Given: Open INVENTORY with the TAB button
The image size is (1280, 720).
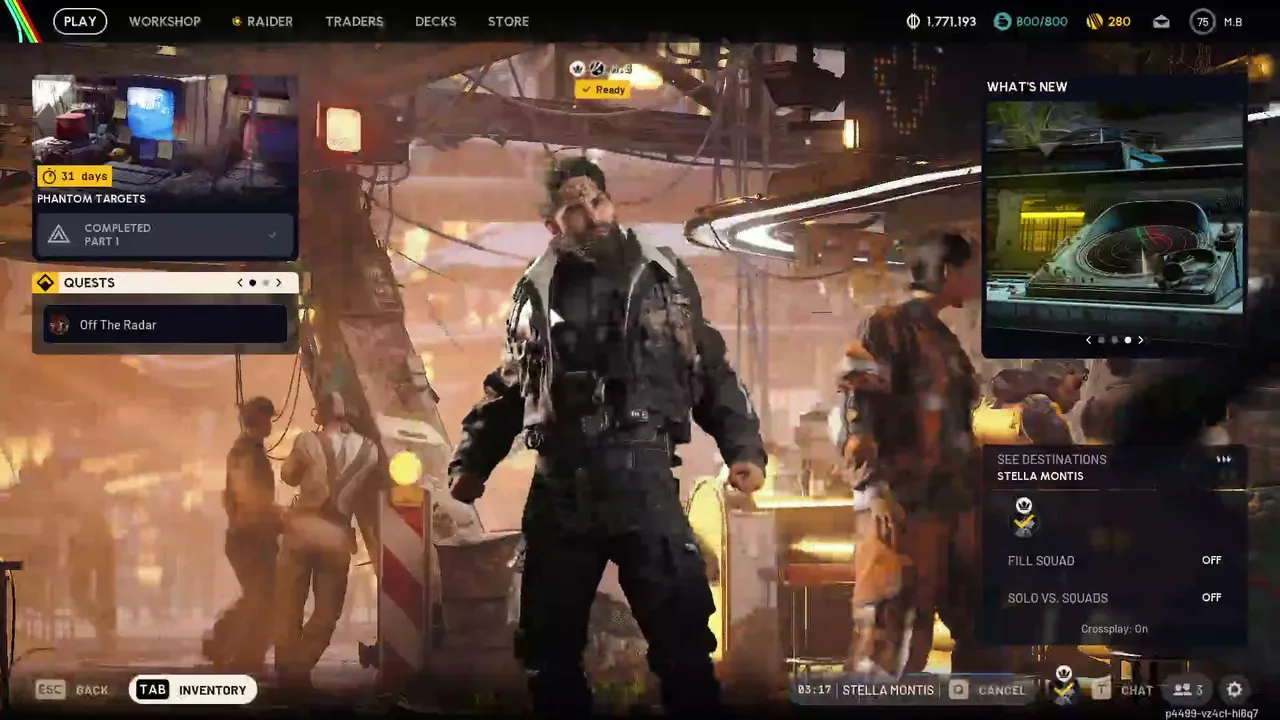Looking at the screenshot, I should pos(193,690).
